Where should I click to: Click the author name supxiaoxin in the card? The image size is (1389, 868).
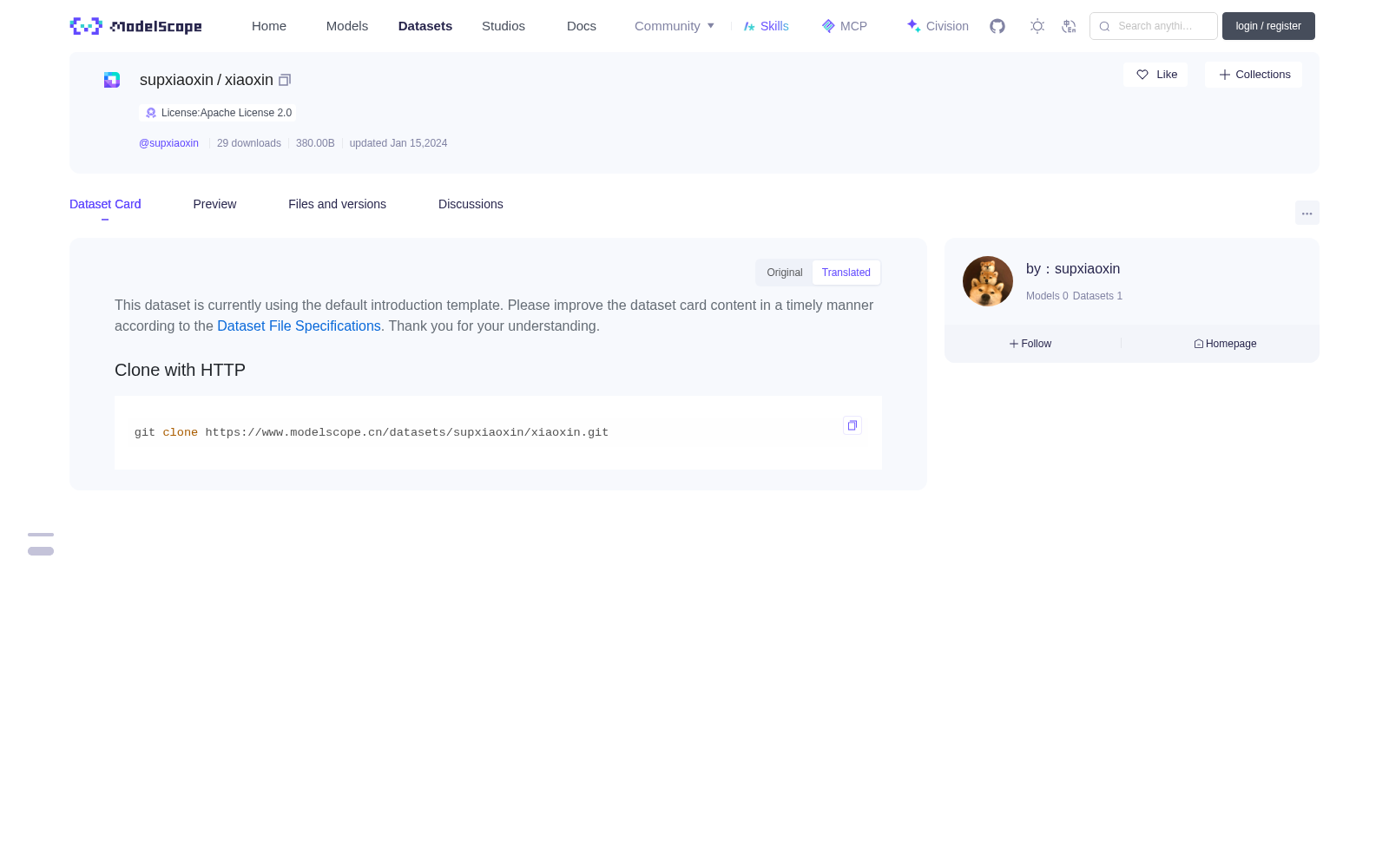click(x=1087, y=269)
